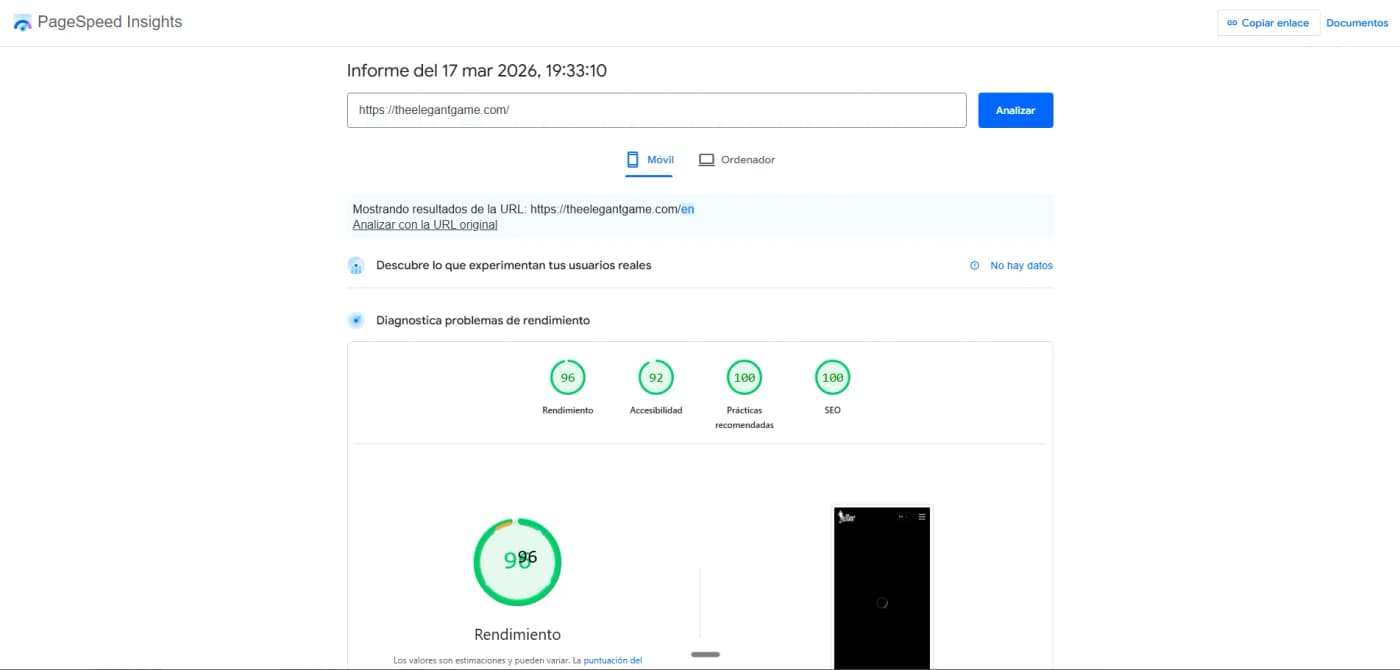This screenshot has height=670, width=1400.
Task: Click the large Rendimiento gauge showing 96
Action: (517, 561)
